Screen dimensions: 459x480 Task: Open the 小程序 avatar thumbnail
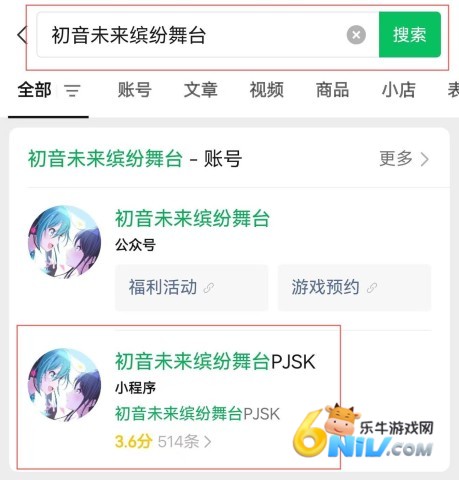pos(64,385)
